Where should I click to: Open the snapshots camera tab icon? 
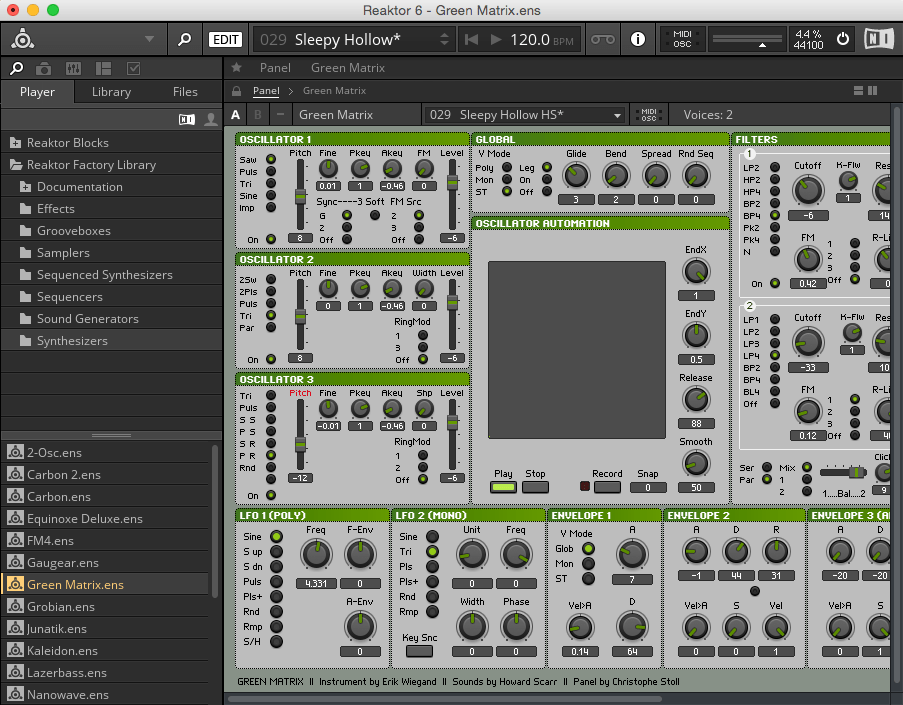[x=43, y=69]
